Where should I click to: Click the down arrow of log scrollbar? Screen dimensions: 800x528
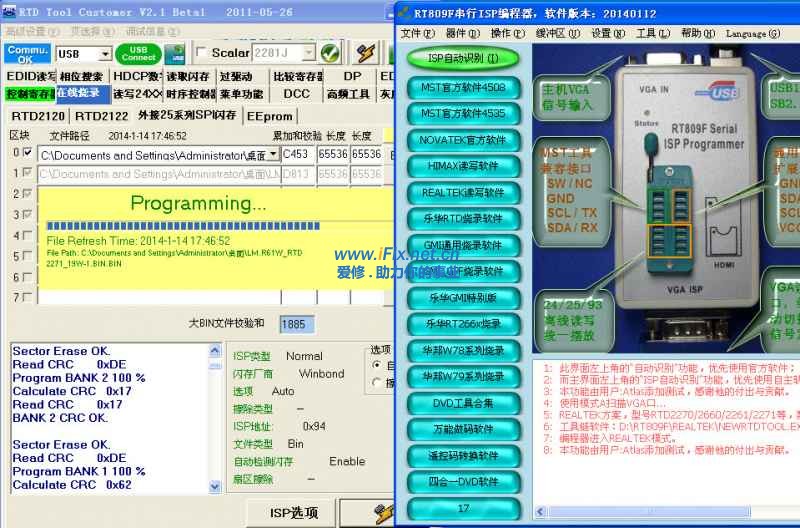(x=215, y=487)
